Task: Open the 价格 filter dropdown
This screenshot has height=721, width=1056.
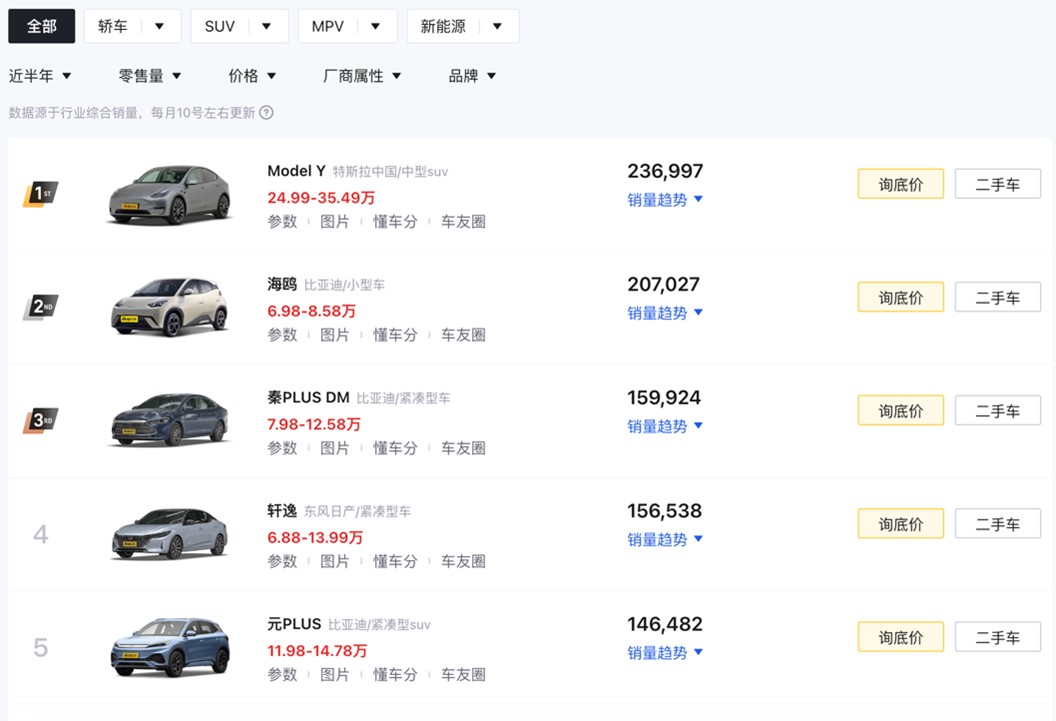Action: coord(252,76)
